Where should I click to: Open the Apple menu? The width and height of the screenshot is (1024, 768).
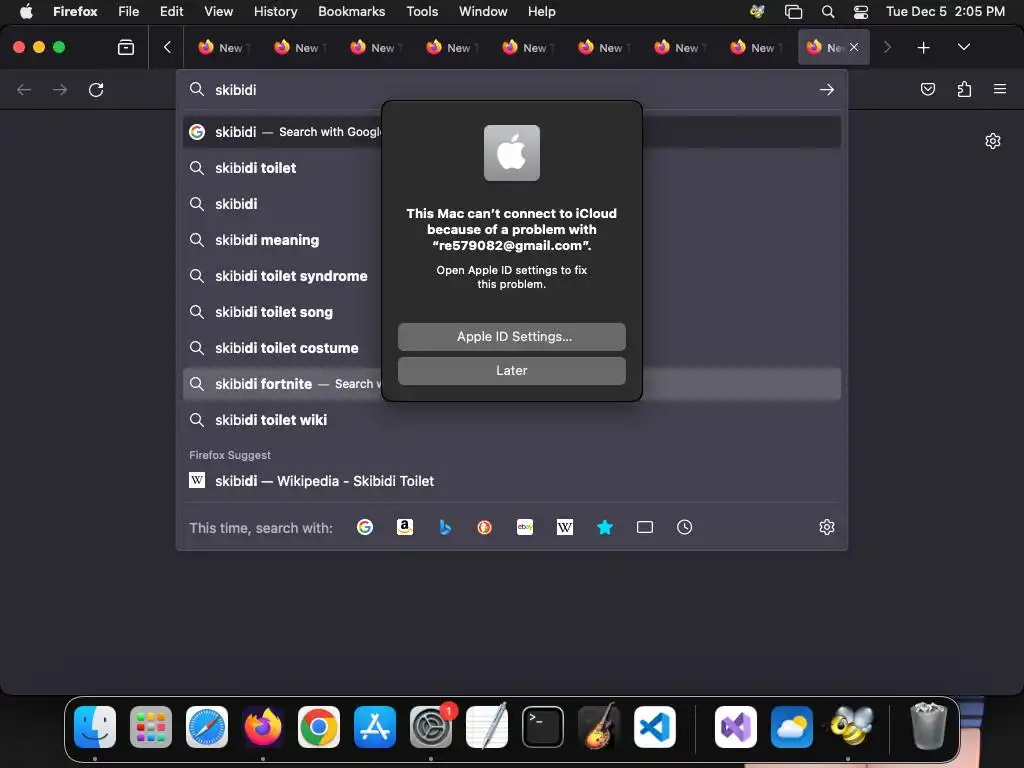26,11
